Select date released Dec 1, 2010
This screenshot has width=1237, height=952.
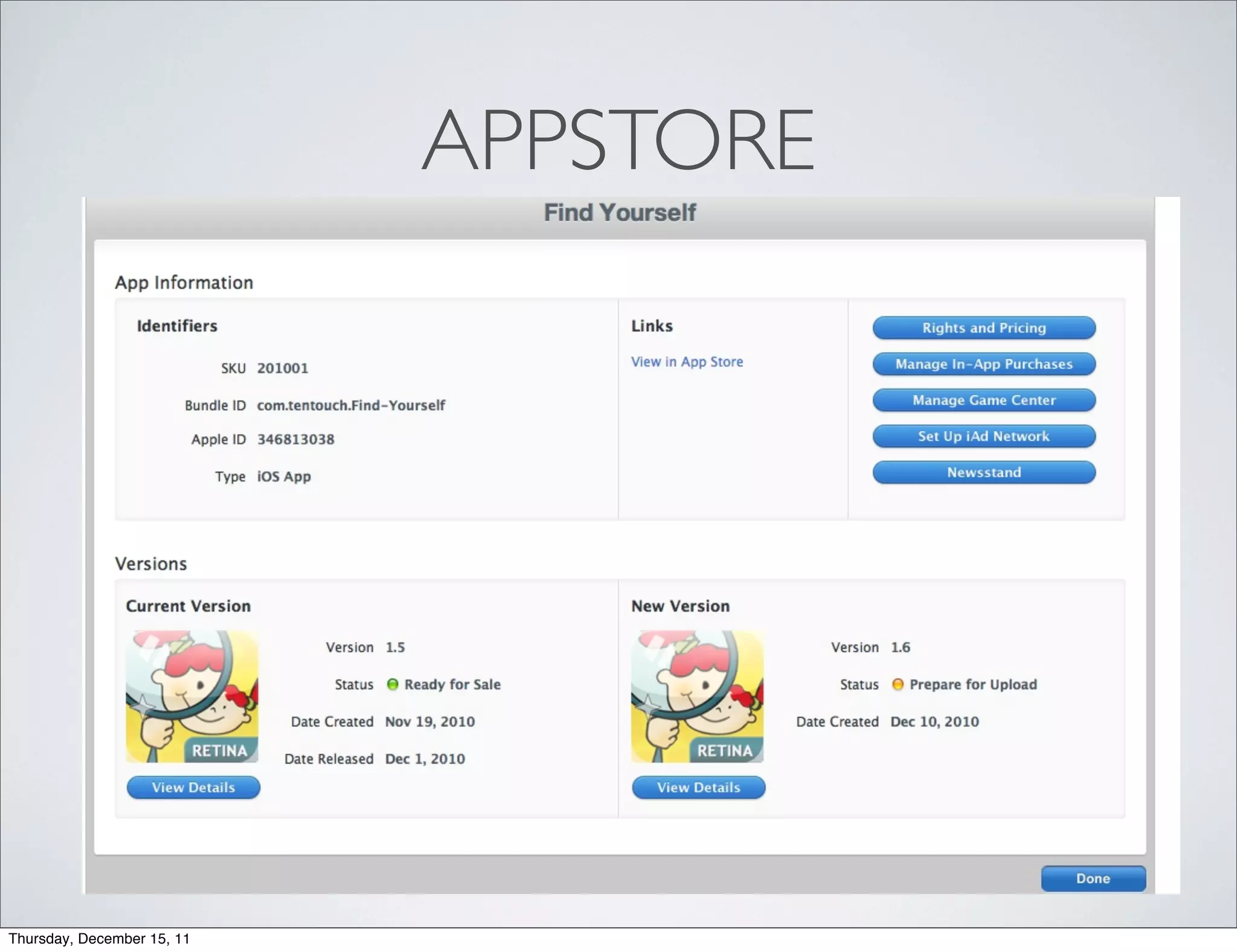(425, 759)
